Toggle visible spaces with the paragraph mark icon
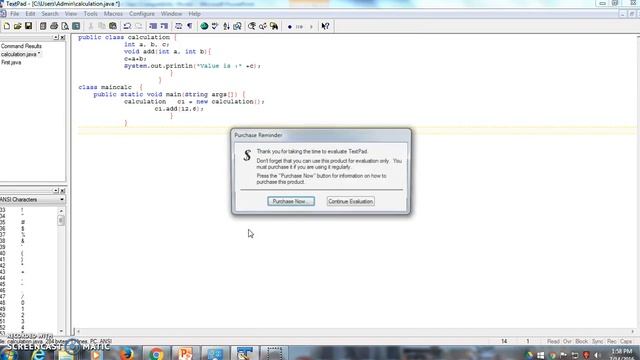Image resolution: width=640 pixels, height=360 pixels. (x=190, y=26)
